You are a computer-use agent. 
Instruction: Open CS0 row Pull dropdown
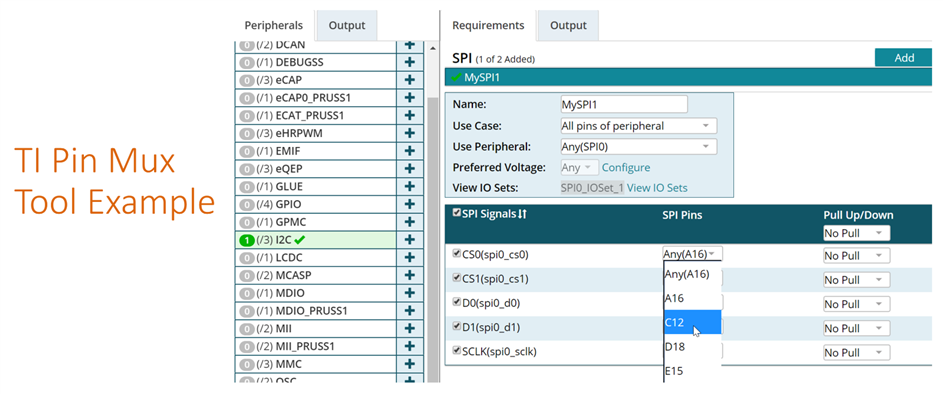click(856, 256)
